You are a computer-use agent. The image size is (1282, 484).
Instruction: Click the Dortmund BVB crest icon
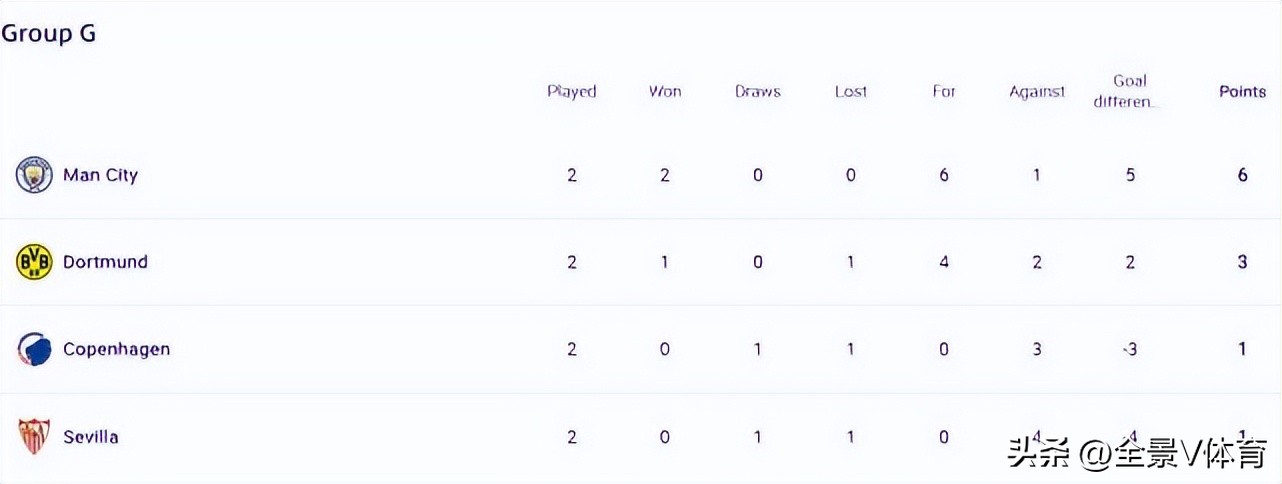34,262
